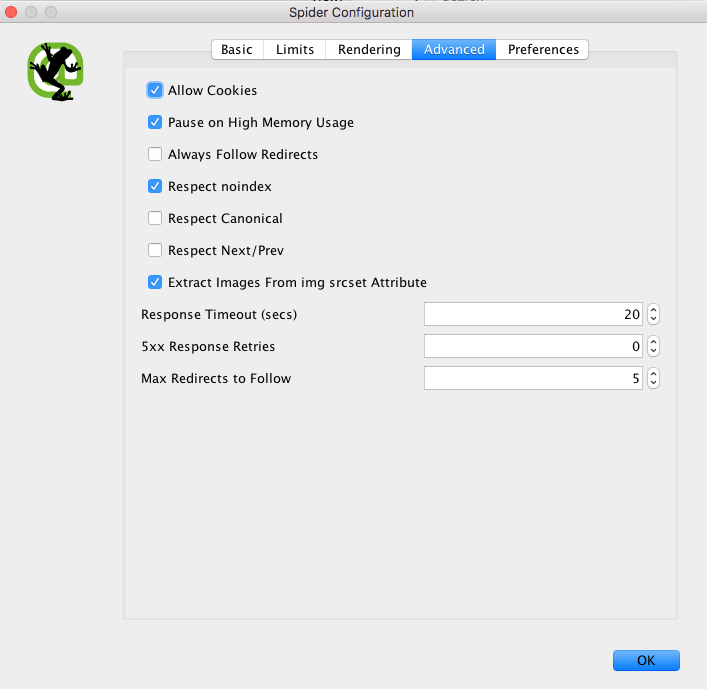The image size is (707, 689).
Task: Increase Max Redirects to Follow with up arrow
Action: click(x=653, y=374)
